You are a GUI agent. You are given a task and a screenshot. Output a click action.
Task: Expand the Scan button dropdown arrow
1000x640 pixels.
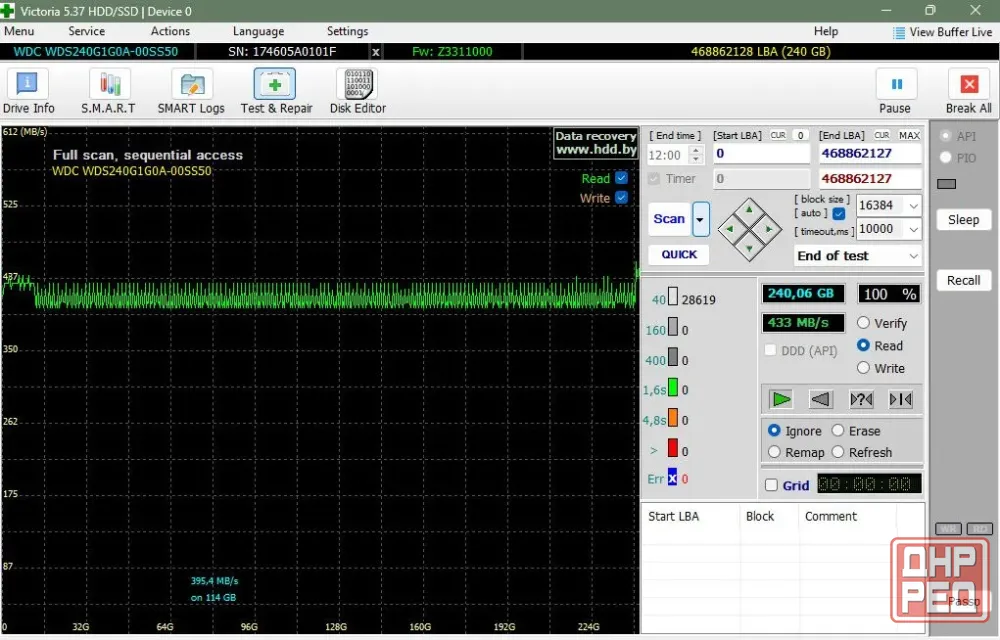[x=700, y=219]
